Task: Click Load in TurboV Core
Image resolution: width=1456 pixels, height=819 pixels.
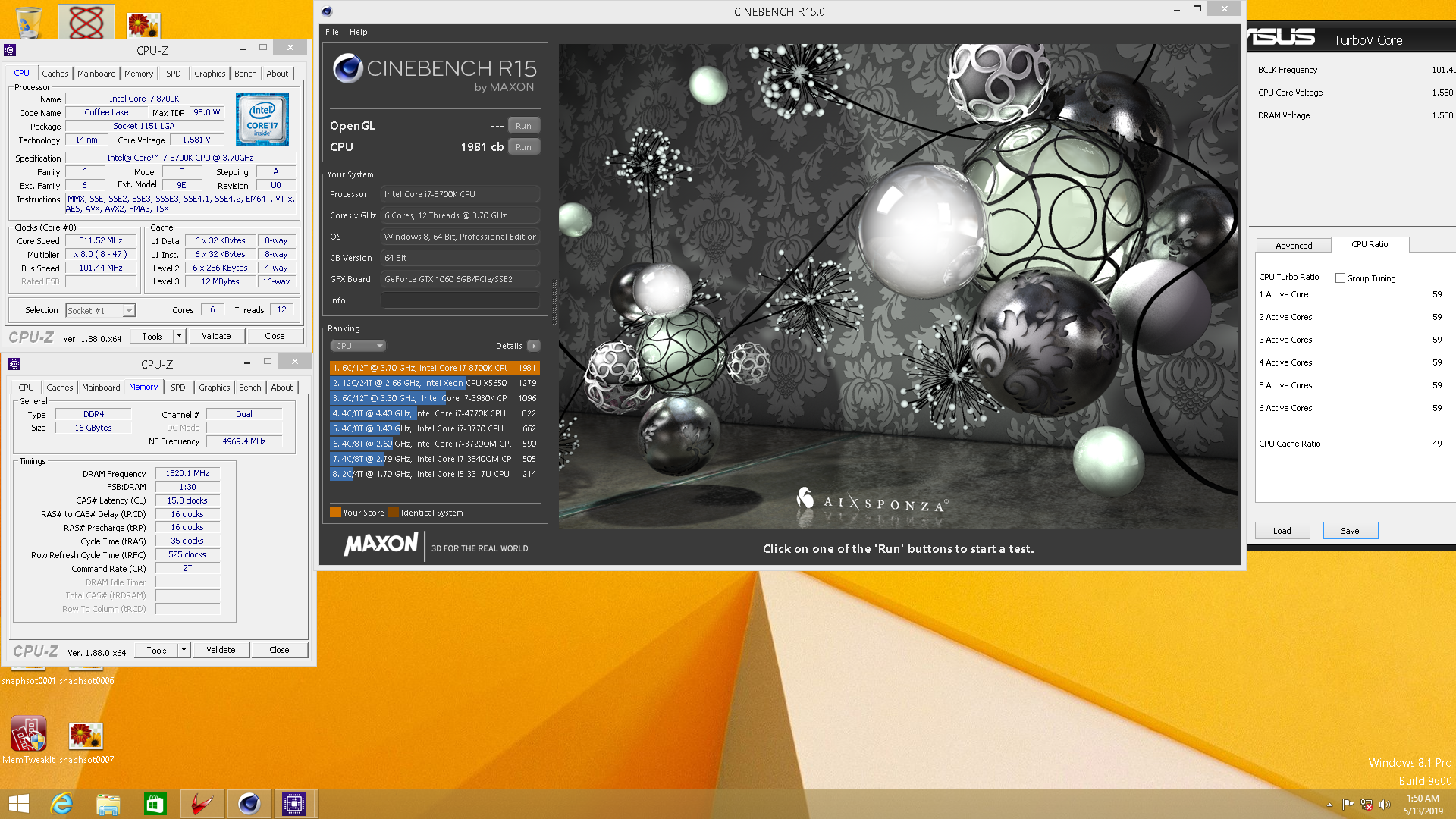Action: coord(1282,531)
